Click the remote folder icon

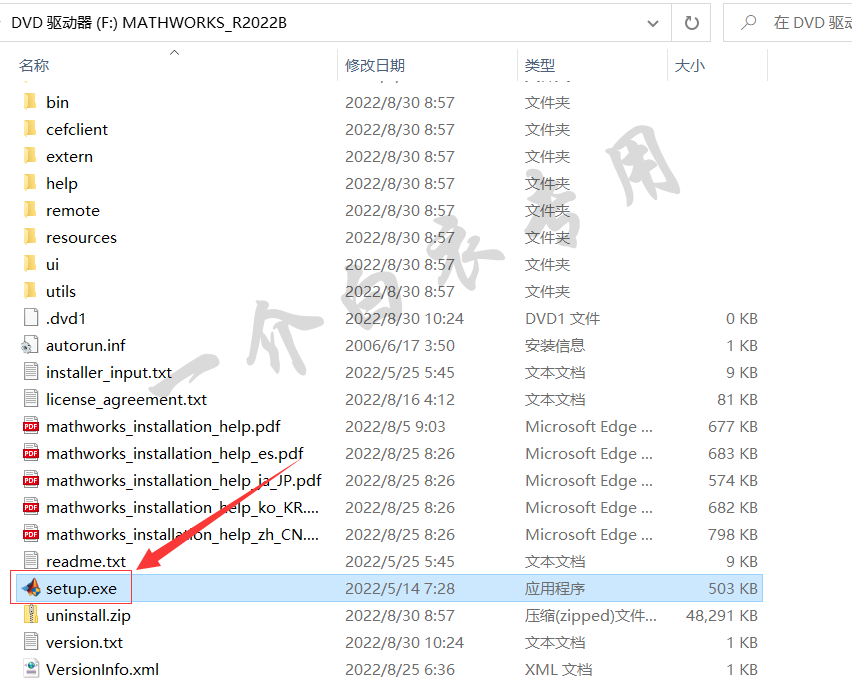coord(30,210)
